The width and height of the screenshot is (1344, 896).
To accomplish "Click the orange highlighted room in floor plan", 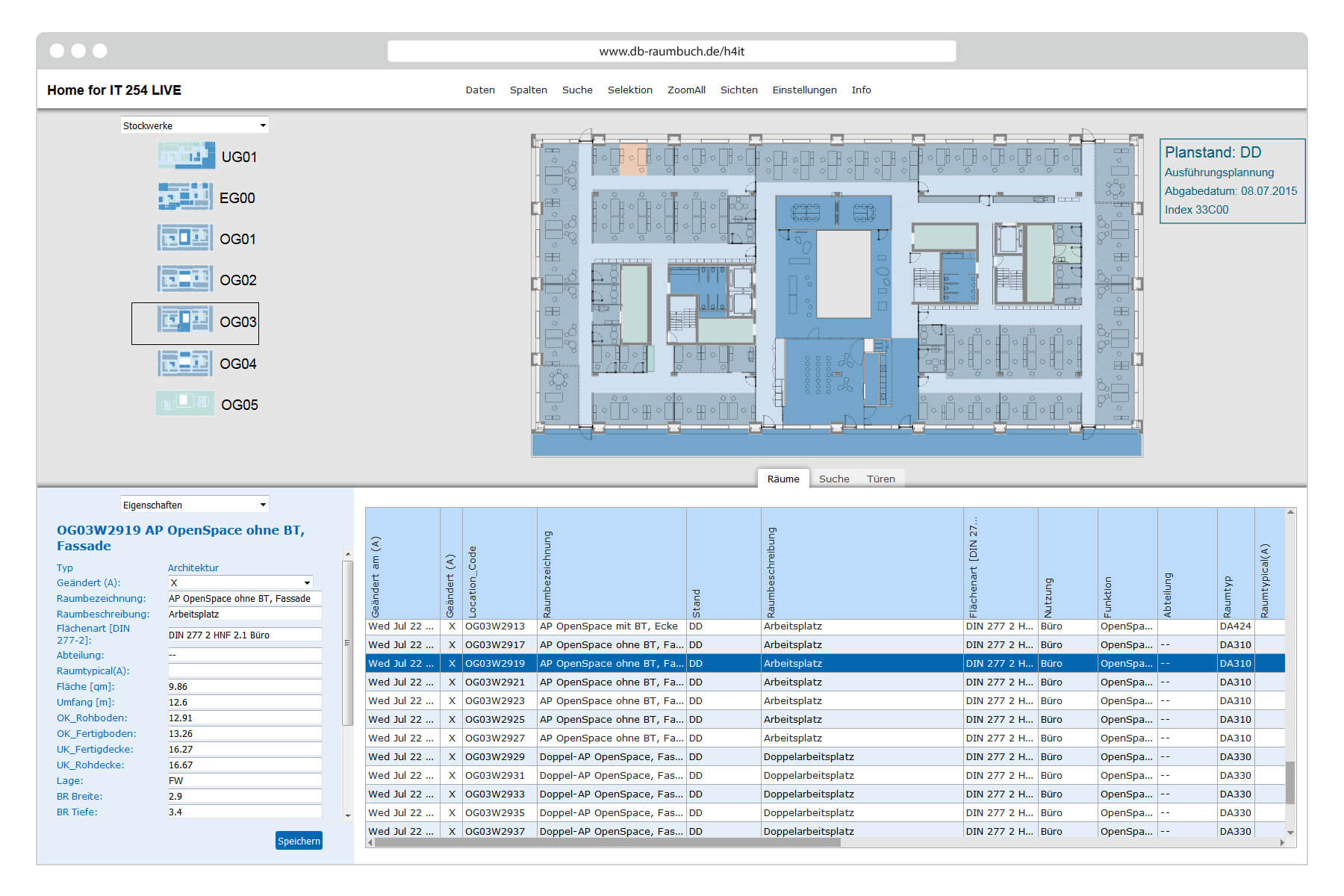I will (633, 160).
